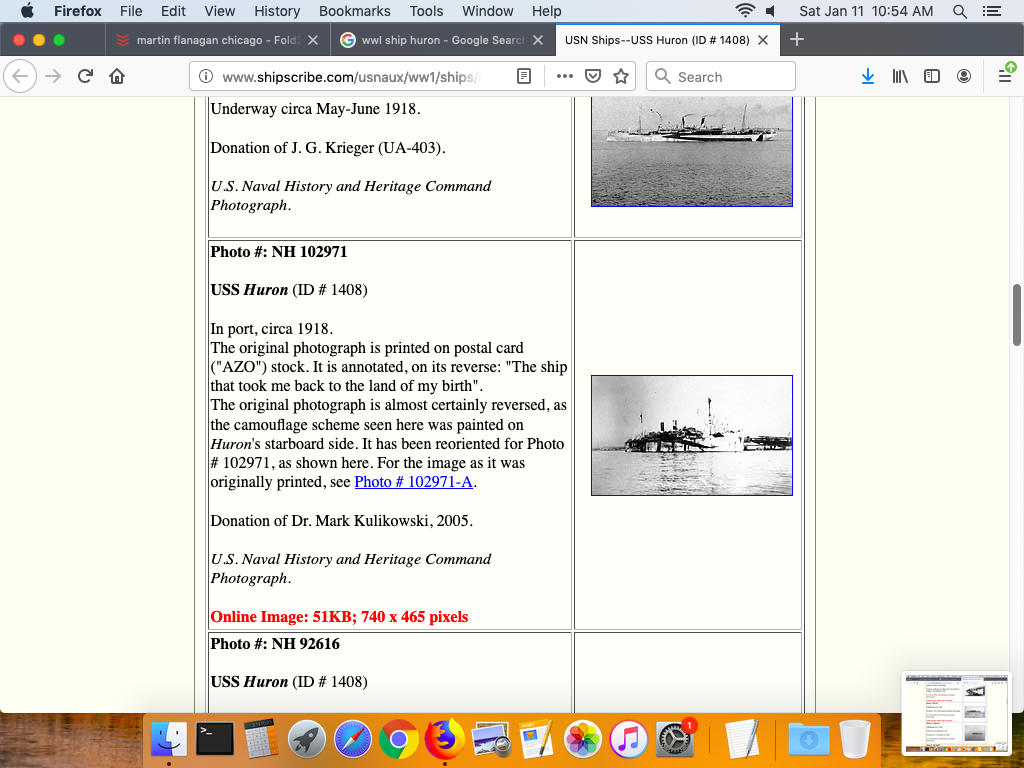Open the Firefox Library menu
Viewport: 1024px width, 768px height.
click(900, 77)
